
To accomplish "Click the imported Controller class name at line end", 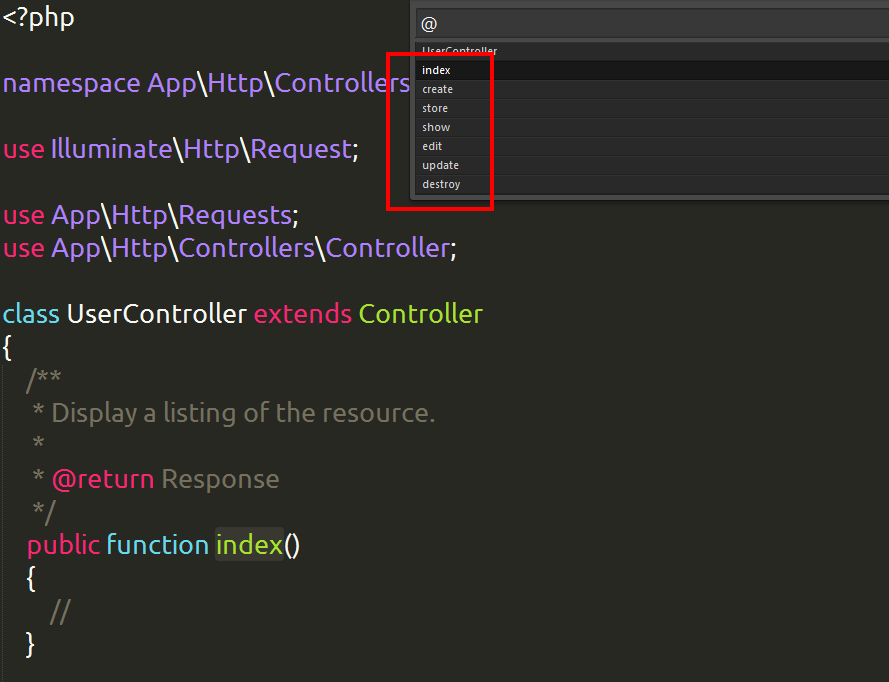I will (x=387, y=248).
